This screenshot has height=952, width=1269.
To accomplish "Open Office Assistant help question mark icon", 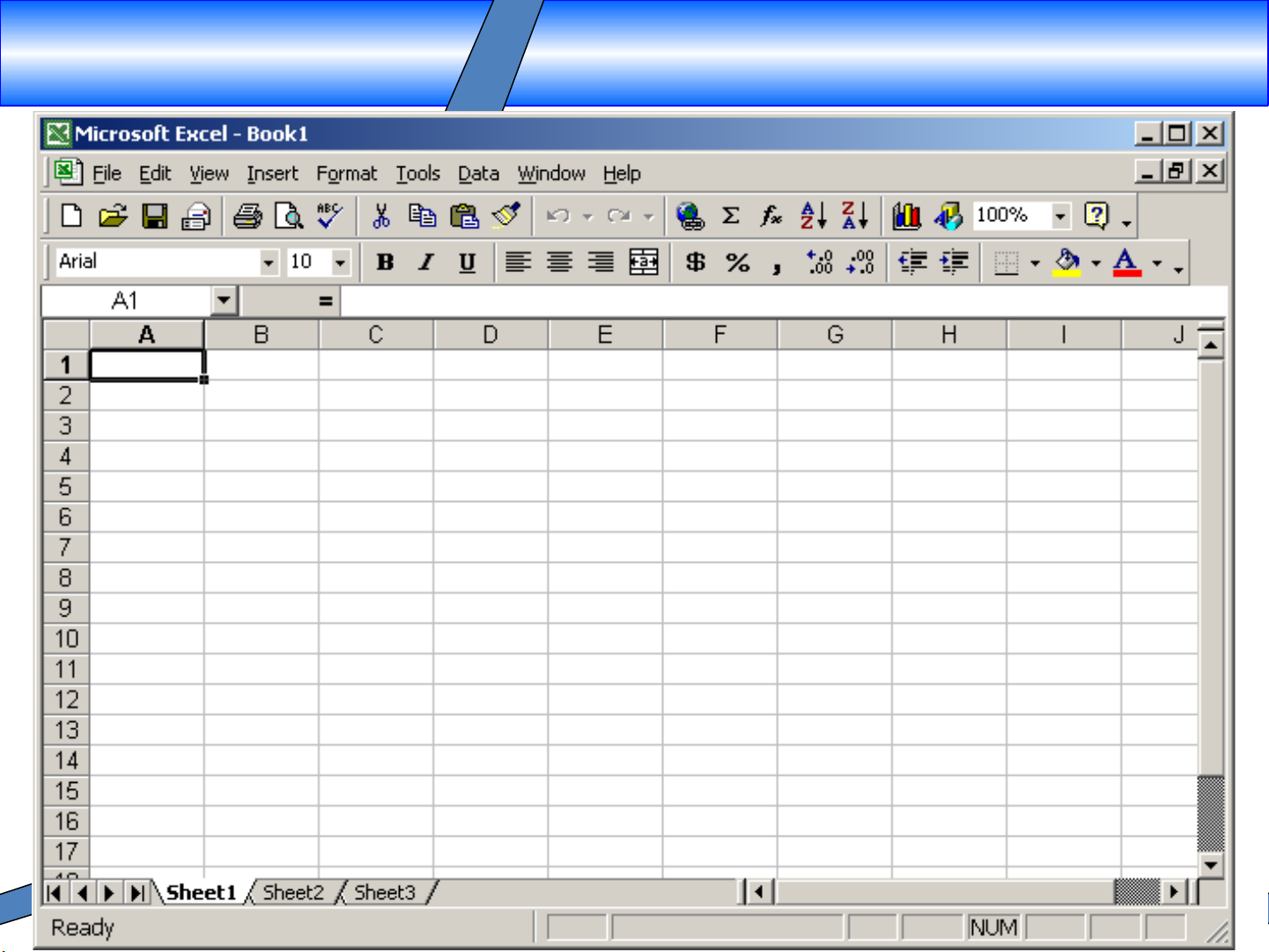I will point(1096,216).
